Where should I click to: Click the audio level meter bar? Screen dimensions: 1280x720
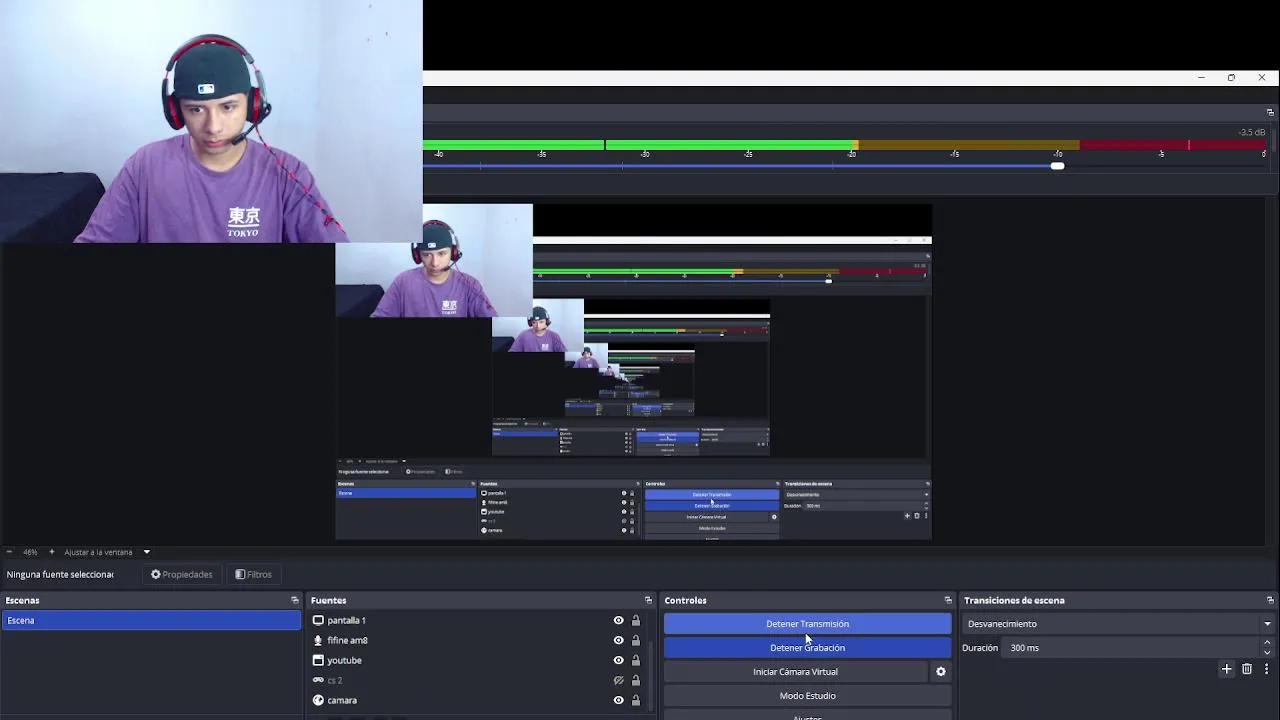tap(845, 145)
